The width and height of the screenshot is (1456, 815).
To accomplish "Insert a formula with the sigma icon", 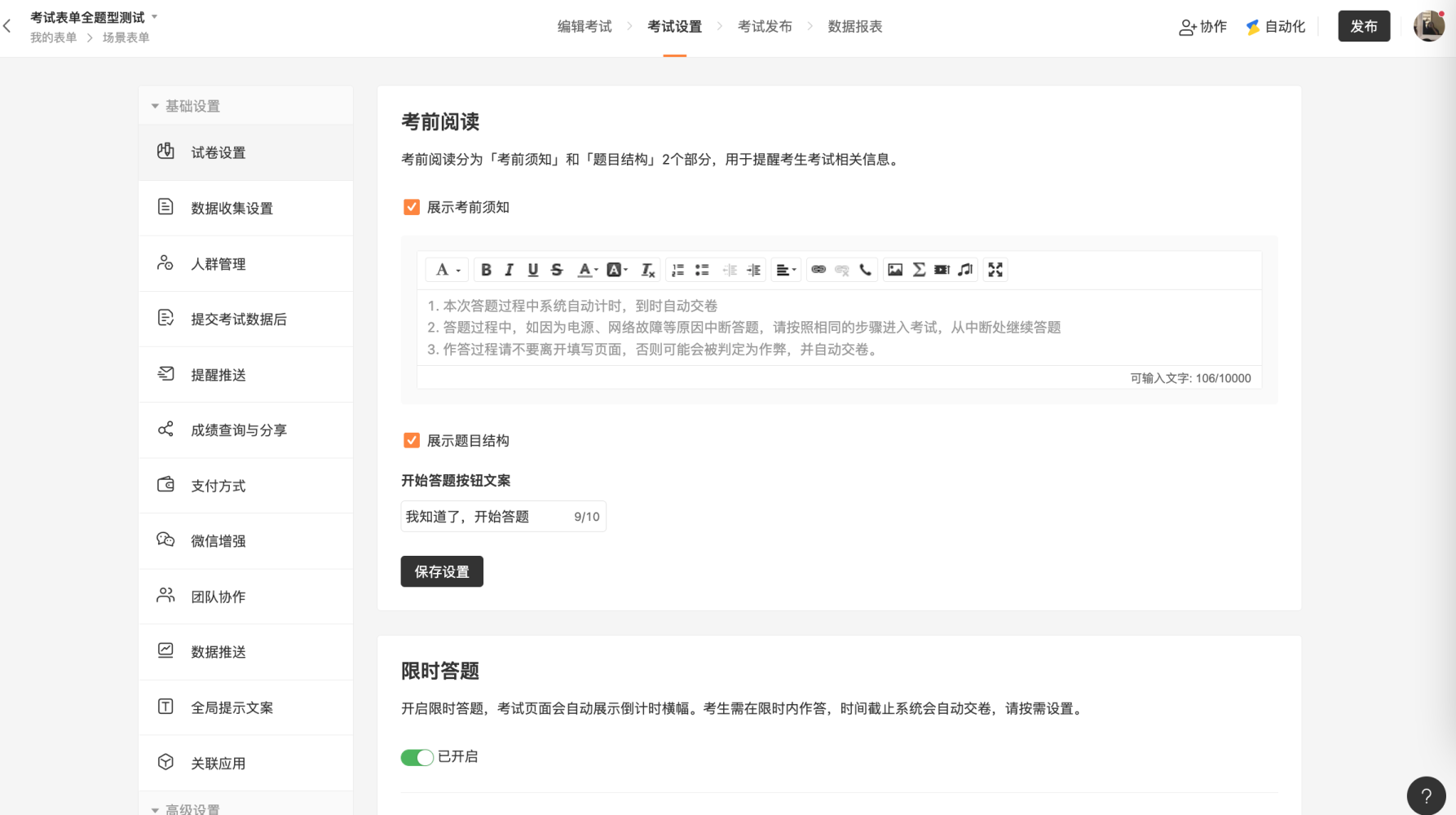I will pos(919,270).
